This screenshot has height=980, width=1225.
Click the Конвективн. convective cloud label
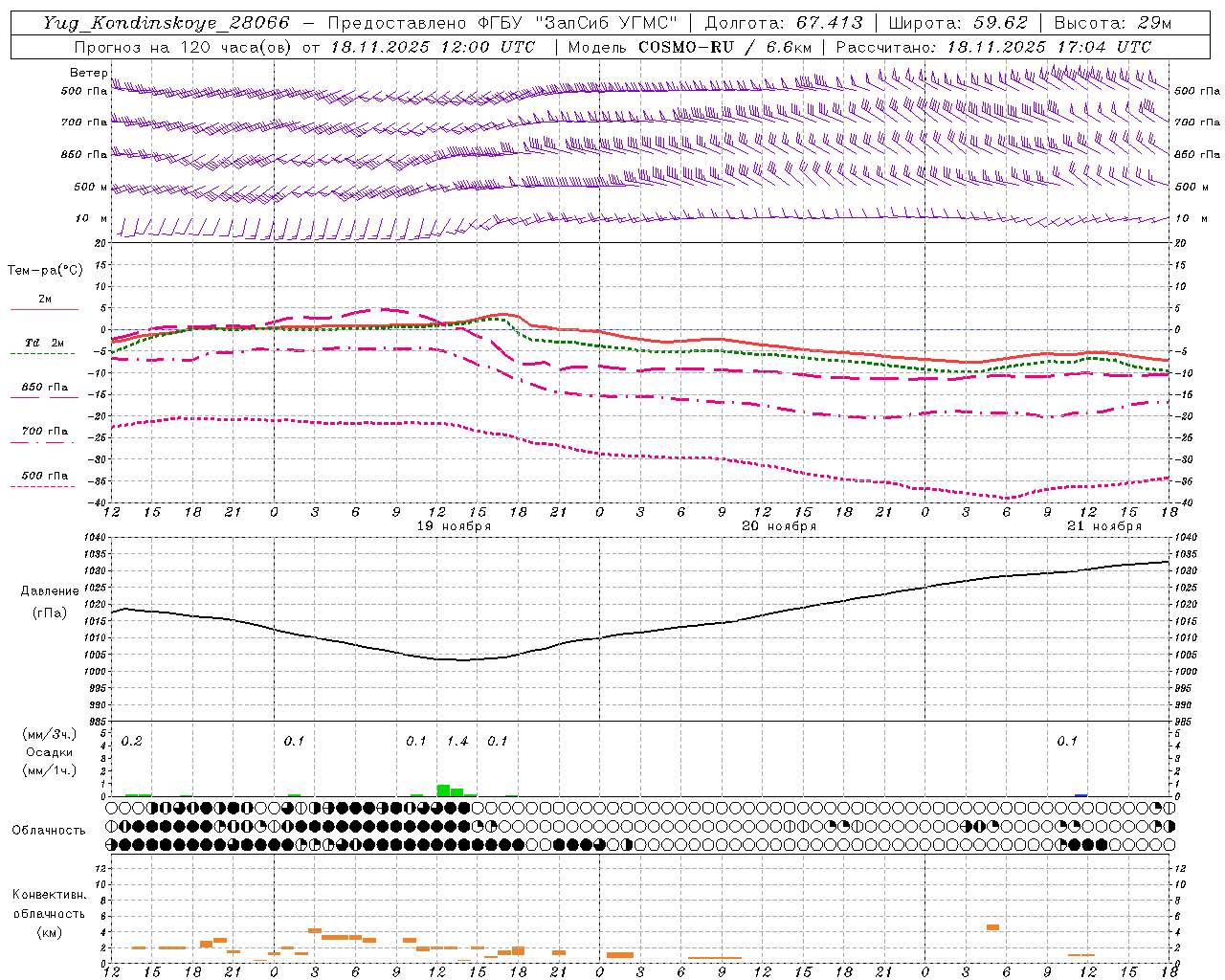click(49, 895)
